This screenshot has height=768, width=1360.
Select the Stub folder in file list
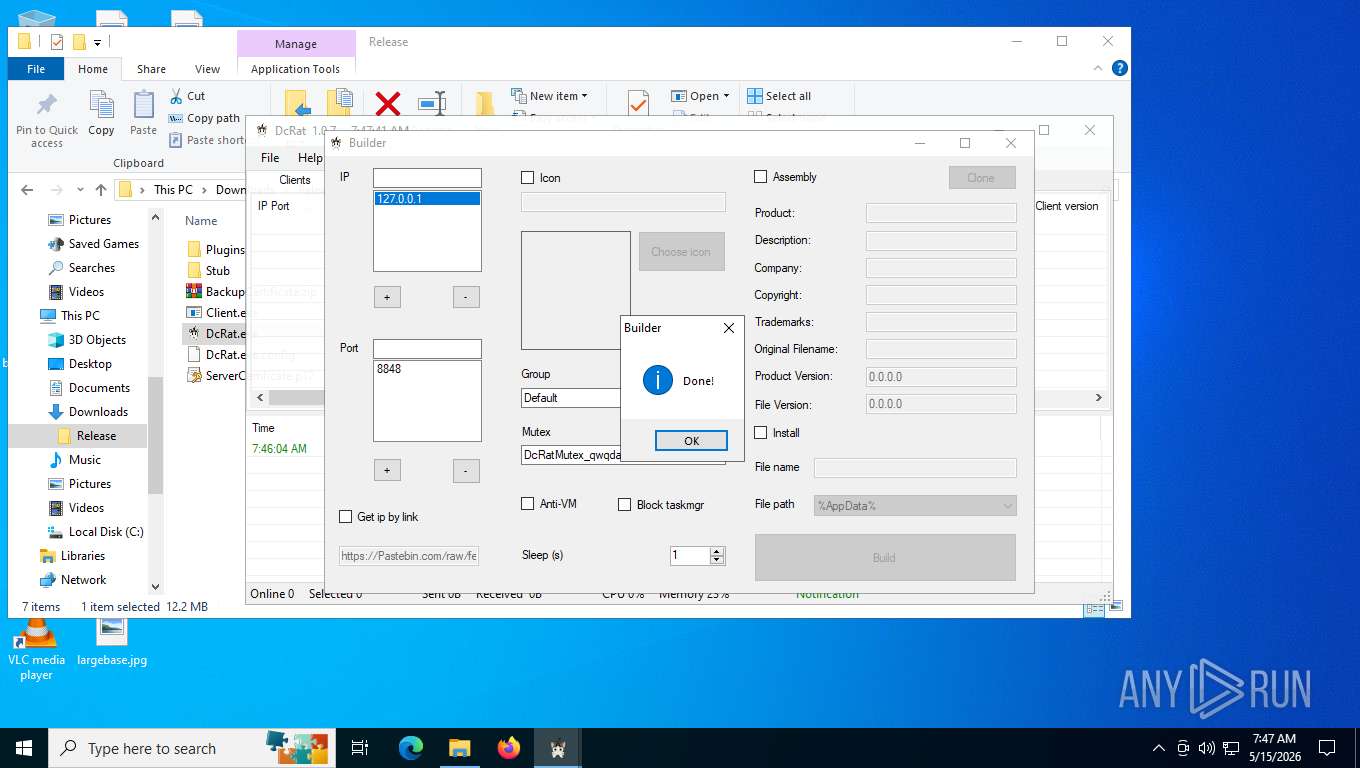(x=209, y=271)
